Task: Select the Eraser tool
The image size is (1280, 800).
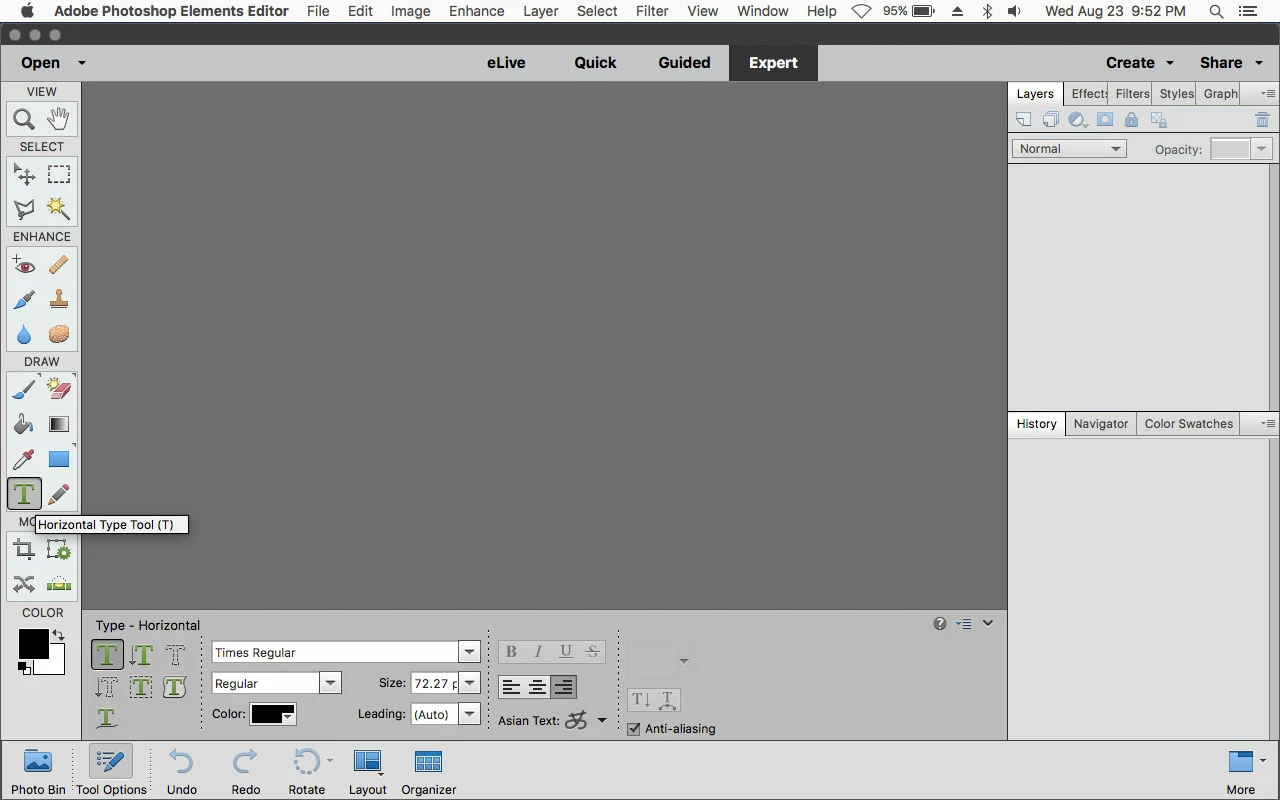Action: click(x=59, y=390)
